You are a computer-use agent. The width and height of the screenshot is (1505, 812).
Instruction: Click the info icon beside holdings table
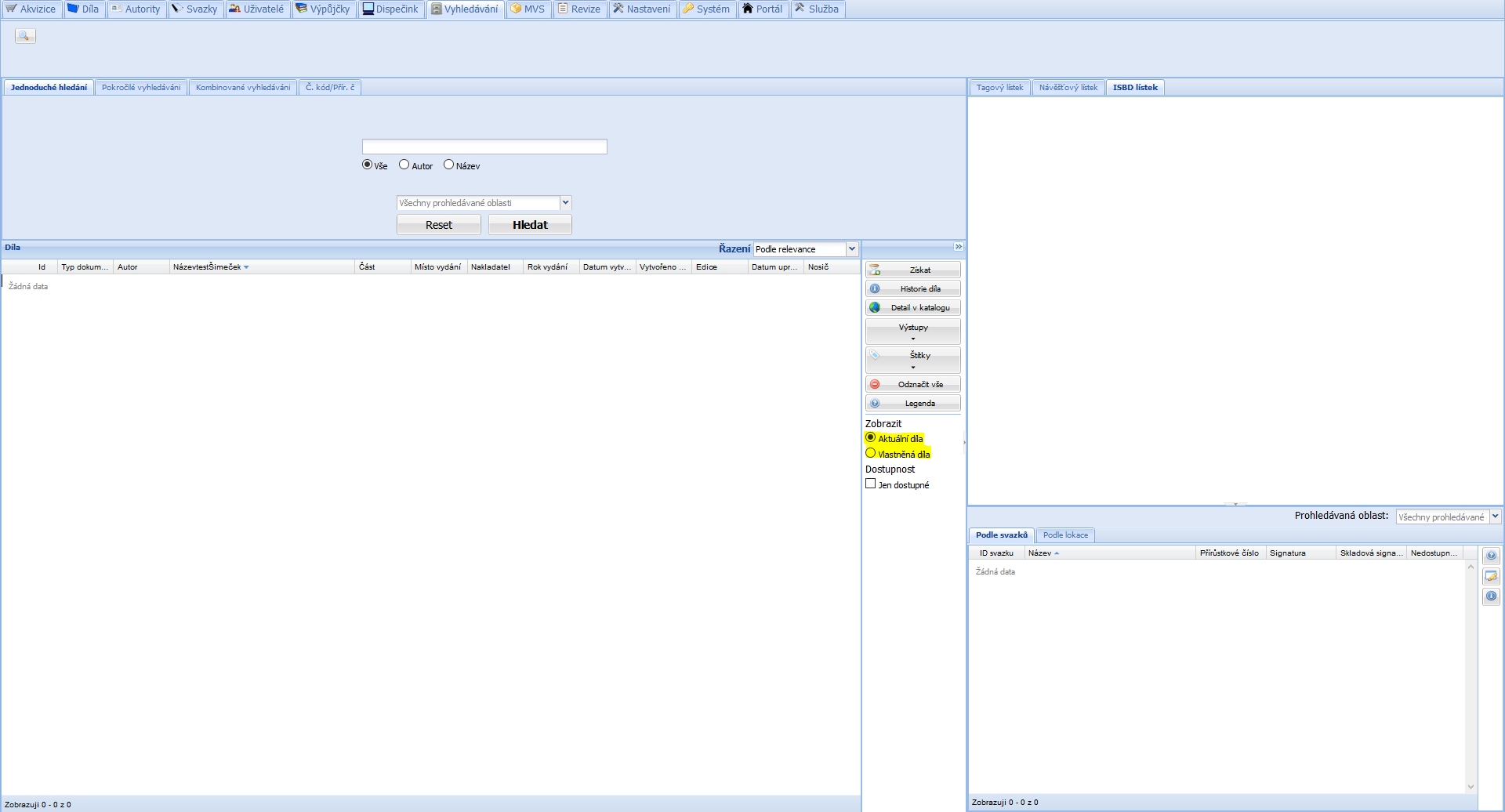[1491, 596]
